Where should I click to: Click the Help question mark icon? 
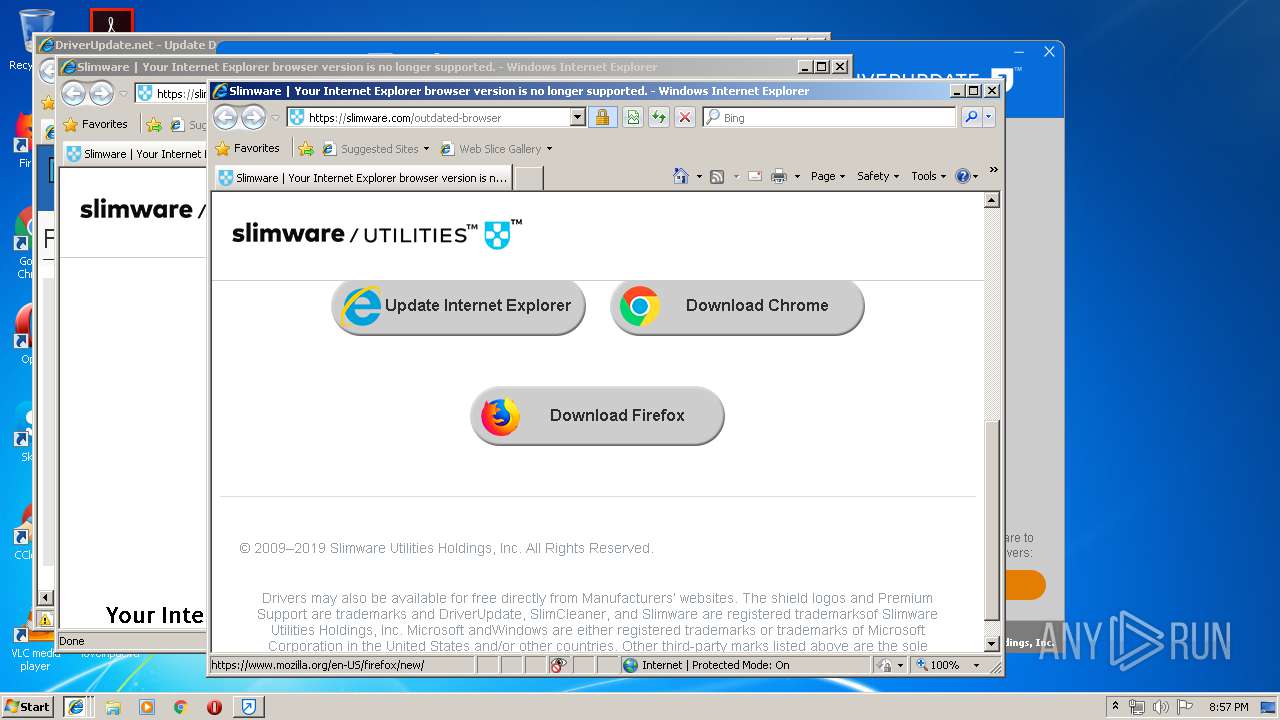tap(962, 176)
